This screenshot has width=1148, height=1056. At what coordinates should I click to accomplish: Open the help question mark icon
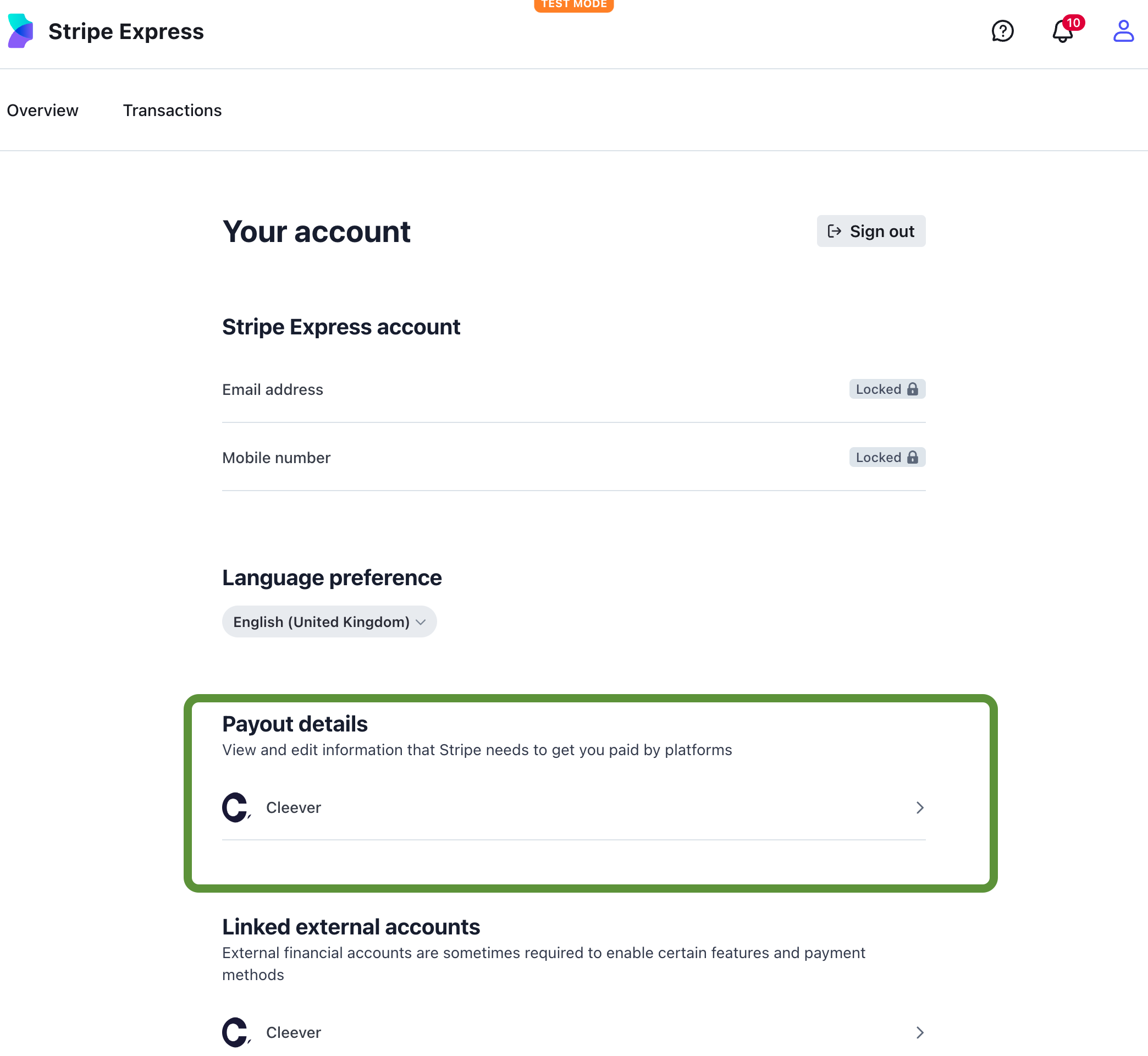[1002, 31]
